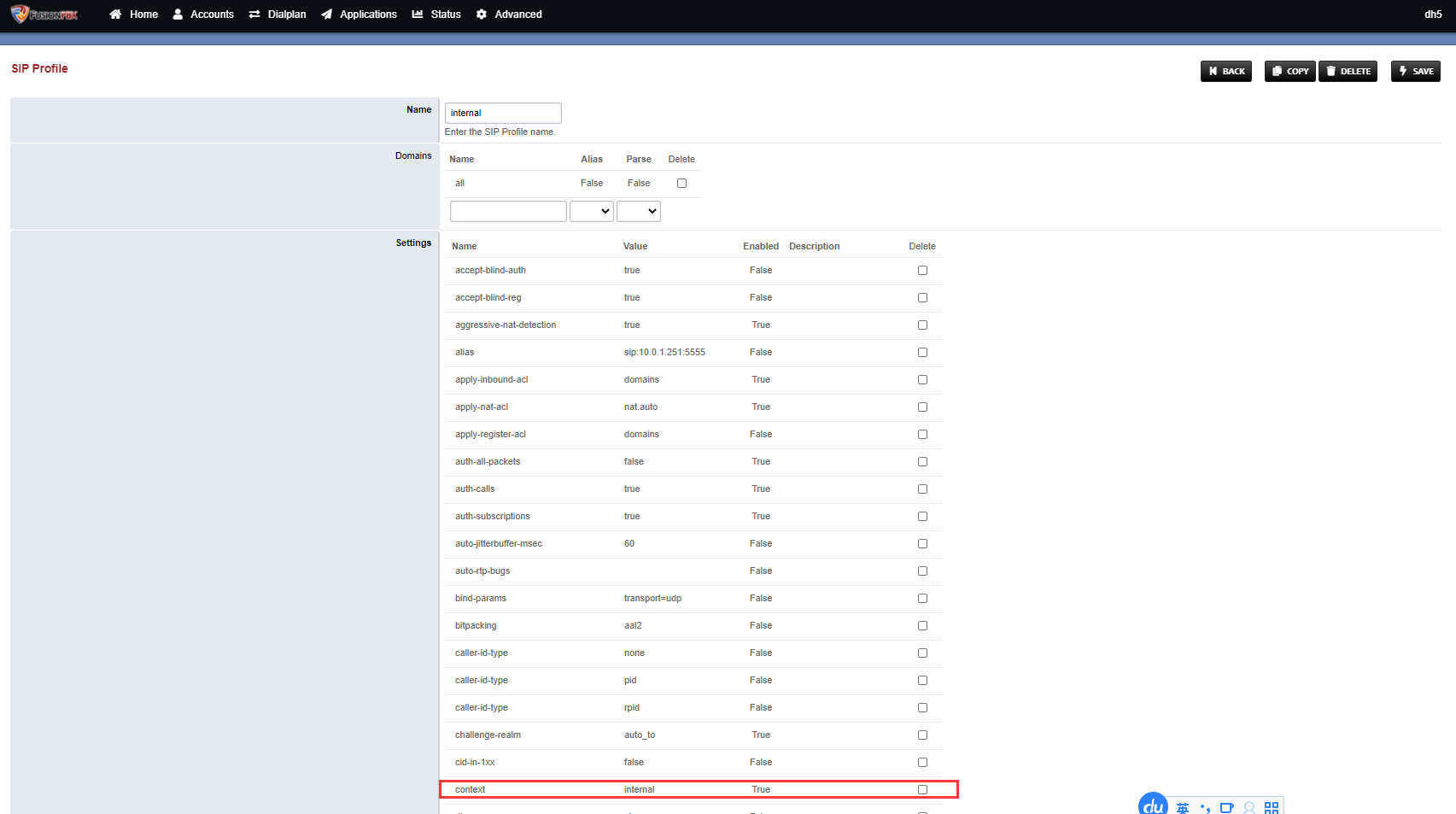The width and height of the screenshot is (1456, 814).
Task: Click the IME cup icon
Action: (x=1227, y=808)
